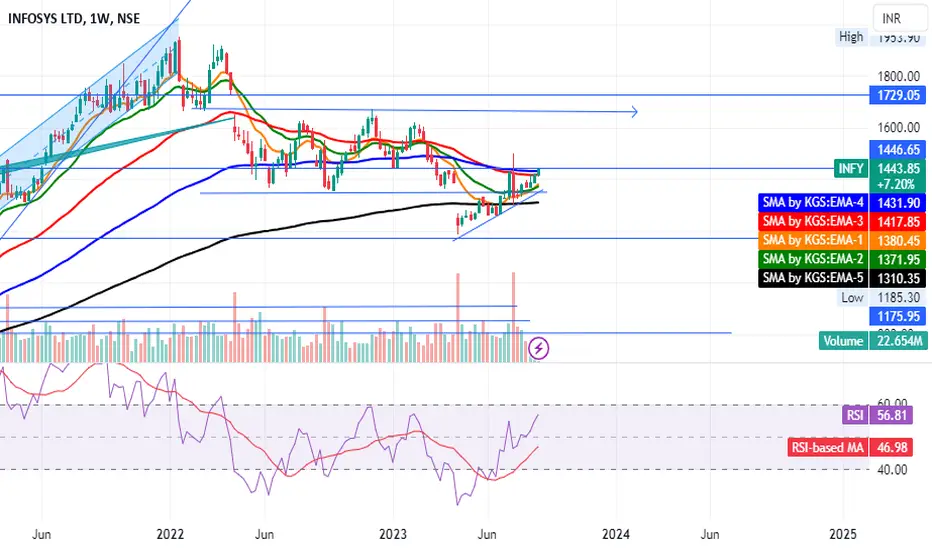Select the SMA by KGS:EMA-2 label
932x550 pixels.
[x=813, y=259]
